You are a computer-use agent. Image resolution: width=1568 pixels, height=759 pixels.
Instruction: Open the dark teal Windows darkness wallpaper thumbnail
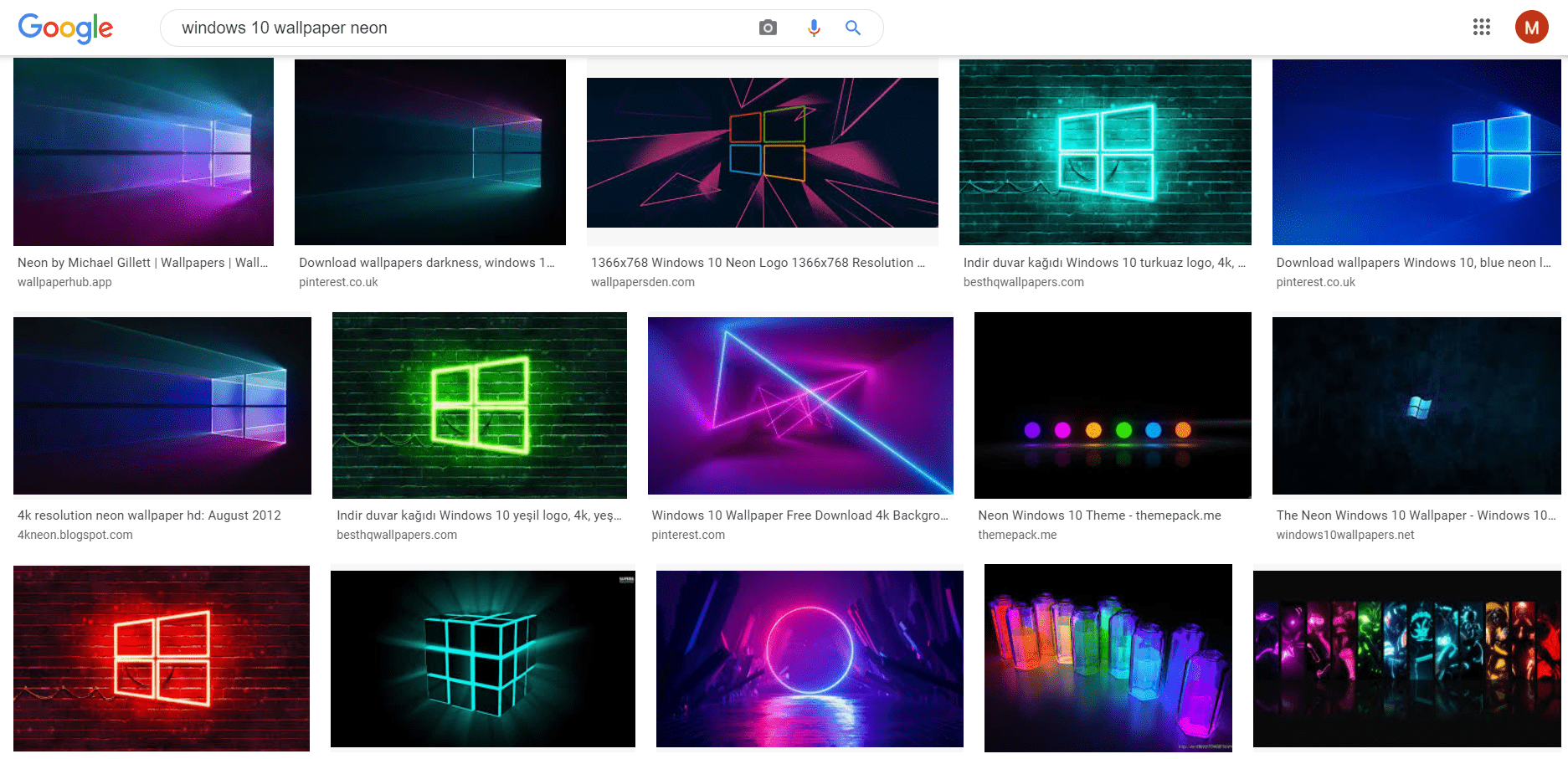(430, 151)
